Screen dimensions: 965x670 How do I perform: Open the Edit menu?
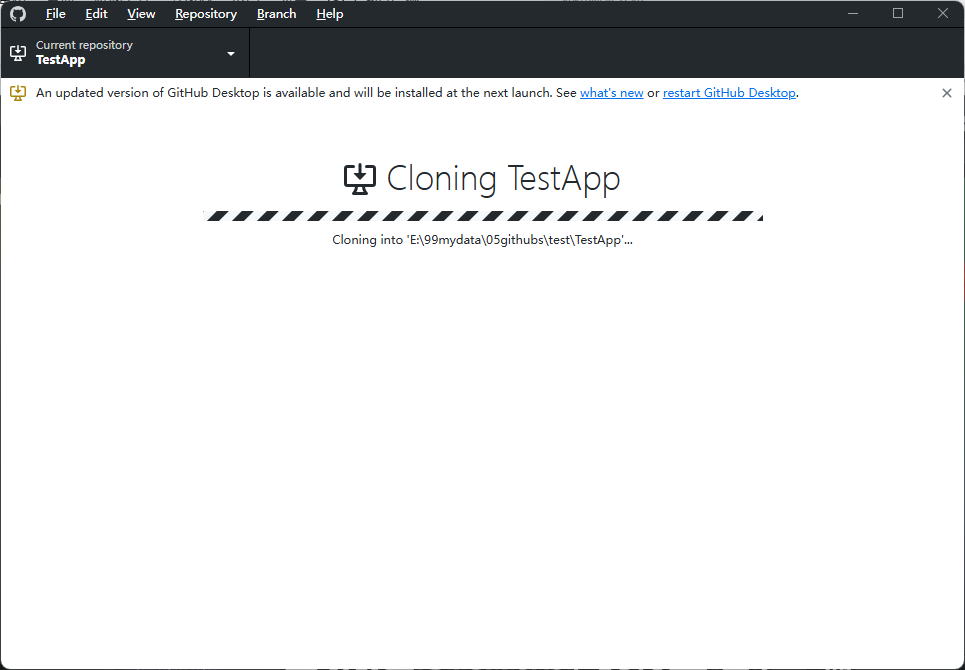[x=96, y=14]
